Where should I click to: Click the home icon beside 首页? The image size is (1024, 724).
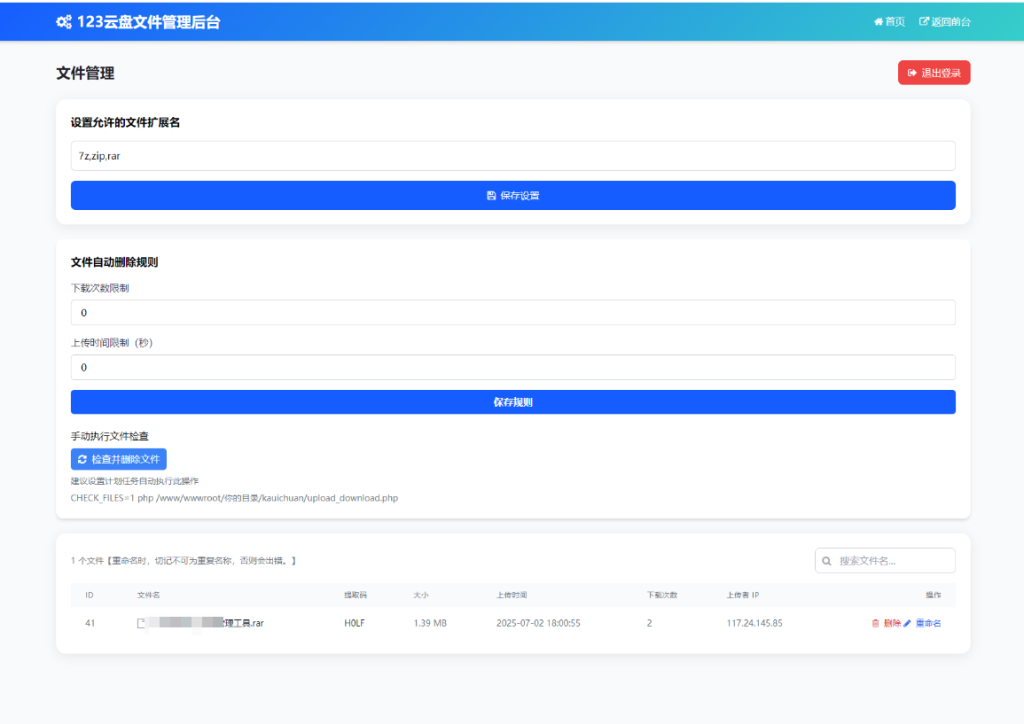pos(878,22)
